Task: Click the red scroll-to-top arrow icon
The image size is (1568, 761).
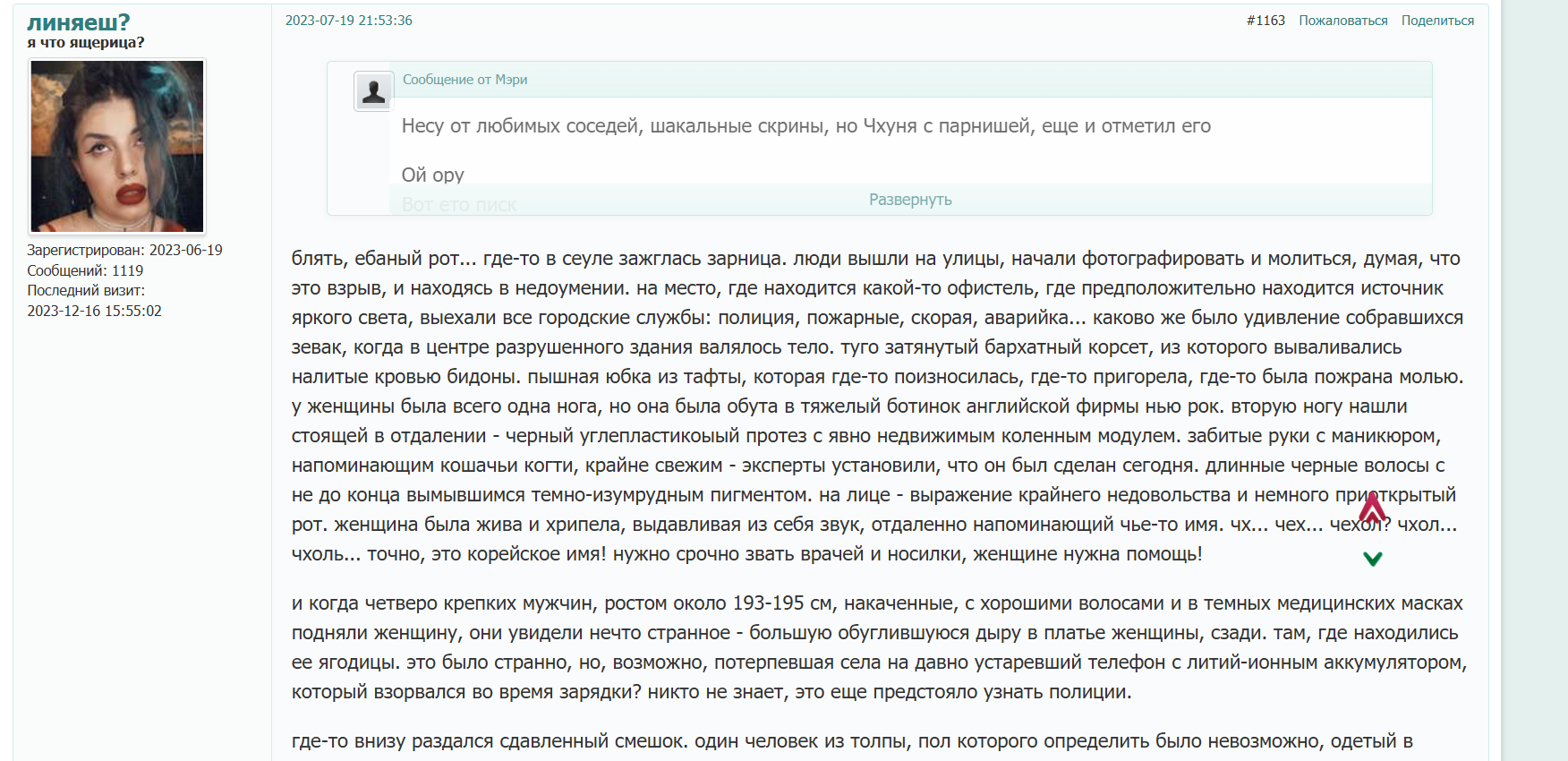Action: click(1372, 508)
